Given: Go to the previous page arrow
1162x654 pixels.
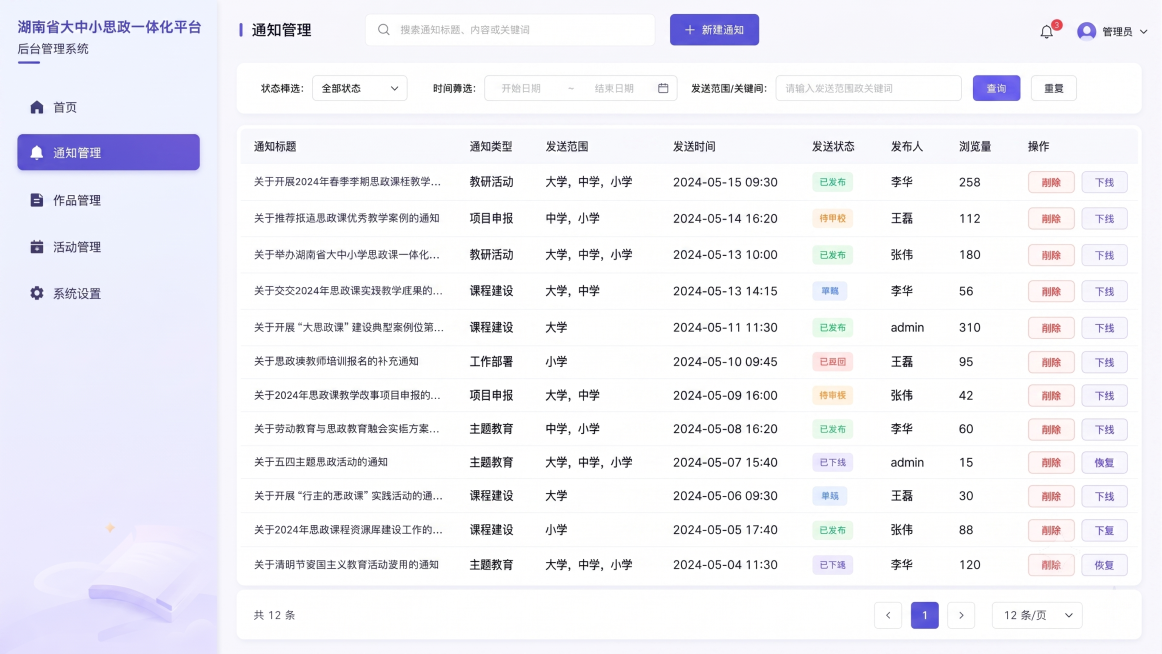Looking at the screenshot, I should tap(888, 615).
